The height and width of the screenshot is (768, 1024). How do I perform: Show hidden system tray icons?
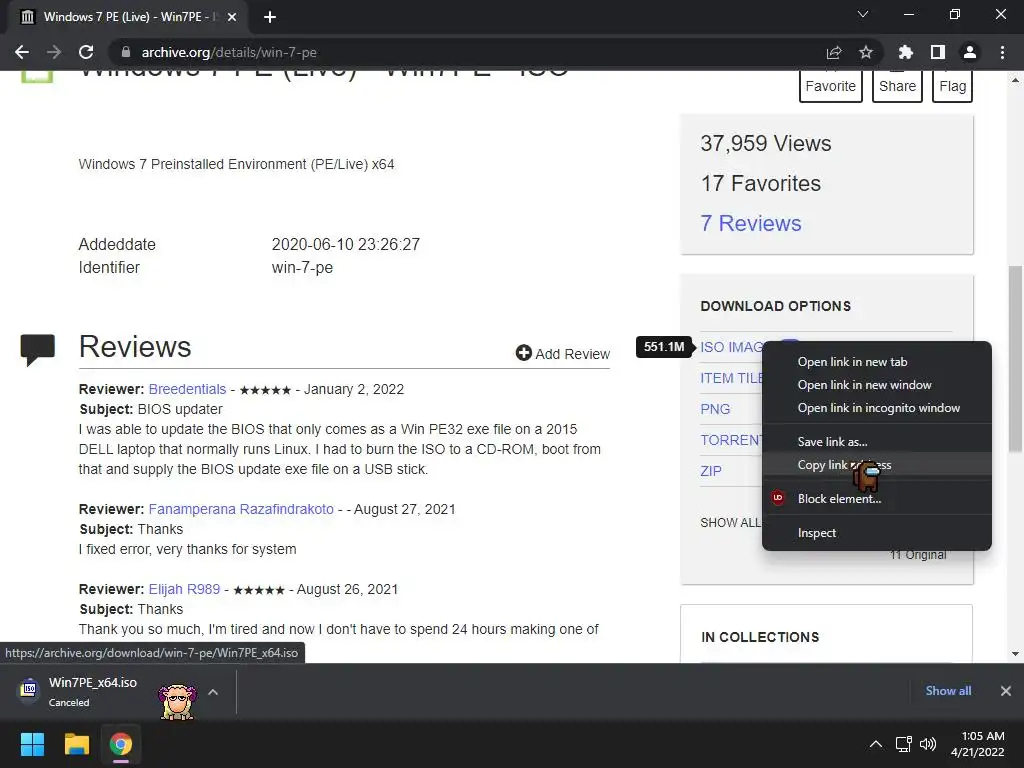[x=876, y=744]
